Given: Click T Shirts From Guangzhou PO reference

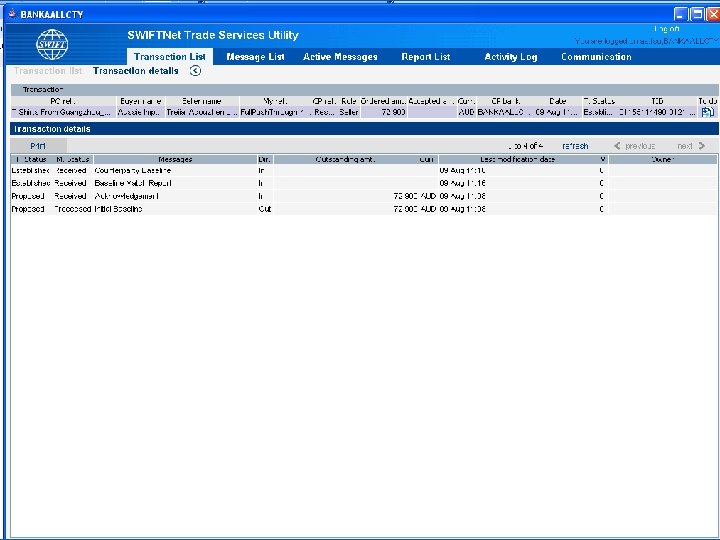Looking at the screenshot, I should tap(63, 112).
